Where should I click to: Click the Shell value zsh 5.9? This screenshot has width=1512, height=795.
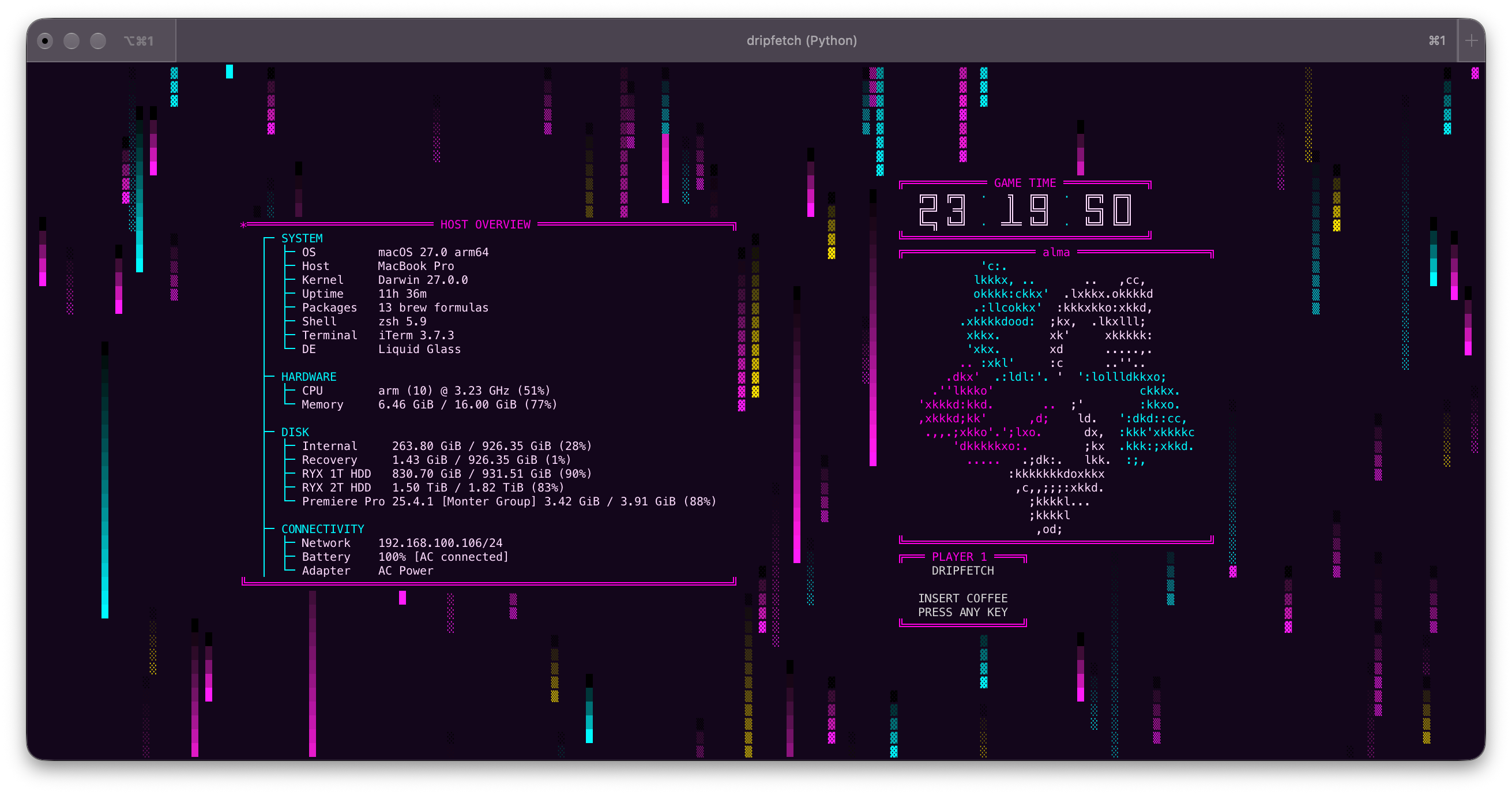(402, 322)
